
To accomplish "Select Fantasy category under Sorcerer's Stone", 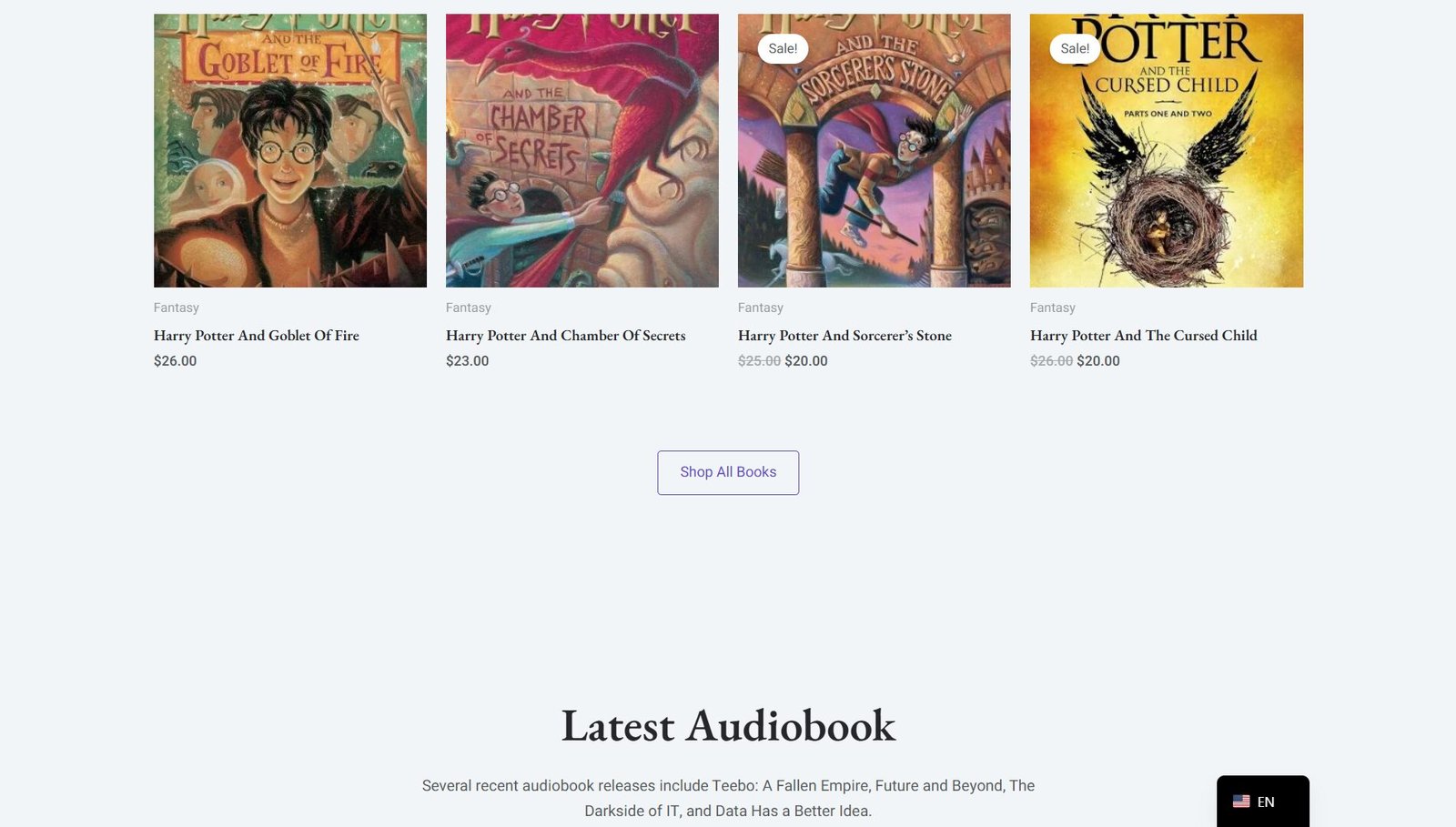I will (x=761, y=308).
